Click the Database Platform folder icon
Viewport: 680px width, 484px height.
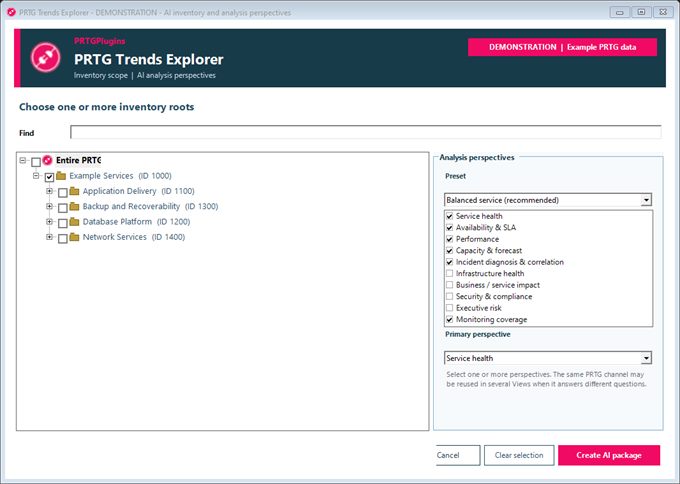[x=74, y=222]
